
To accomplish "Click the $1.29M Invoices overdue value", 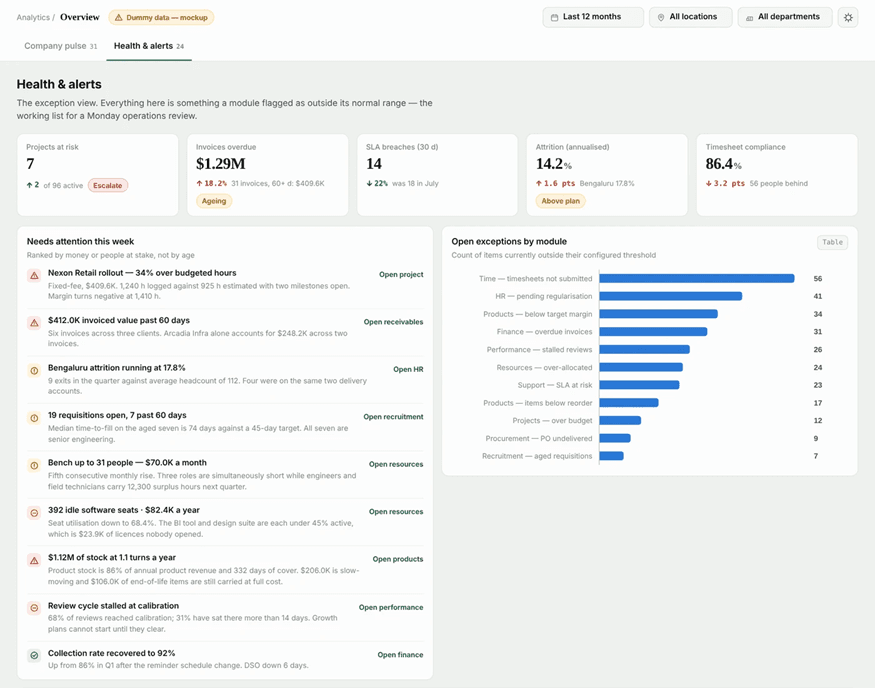I will pos(220,164).
